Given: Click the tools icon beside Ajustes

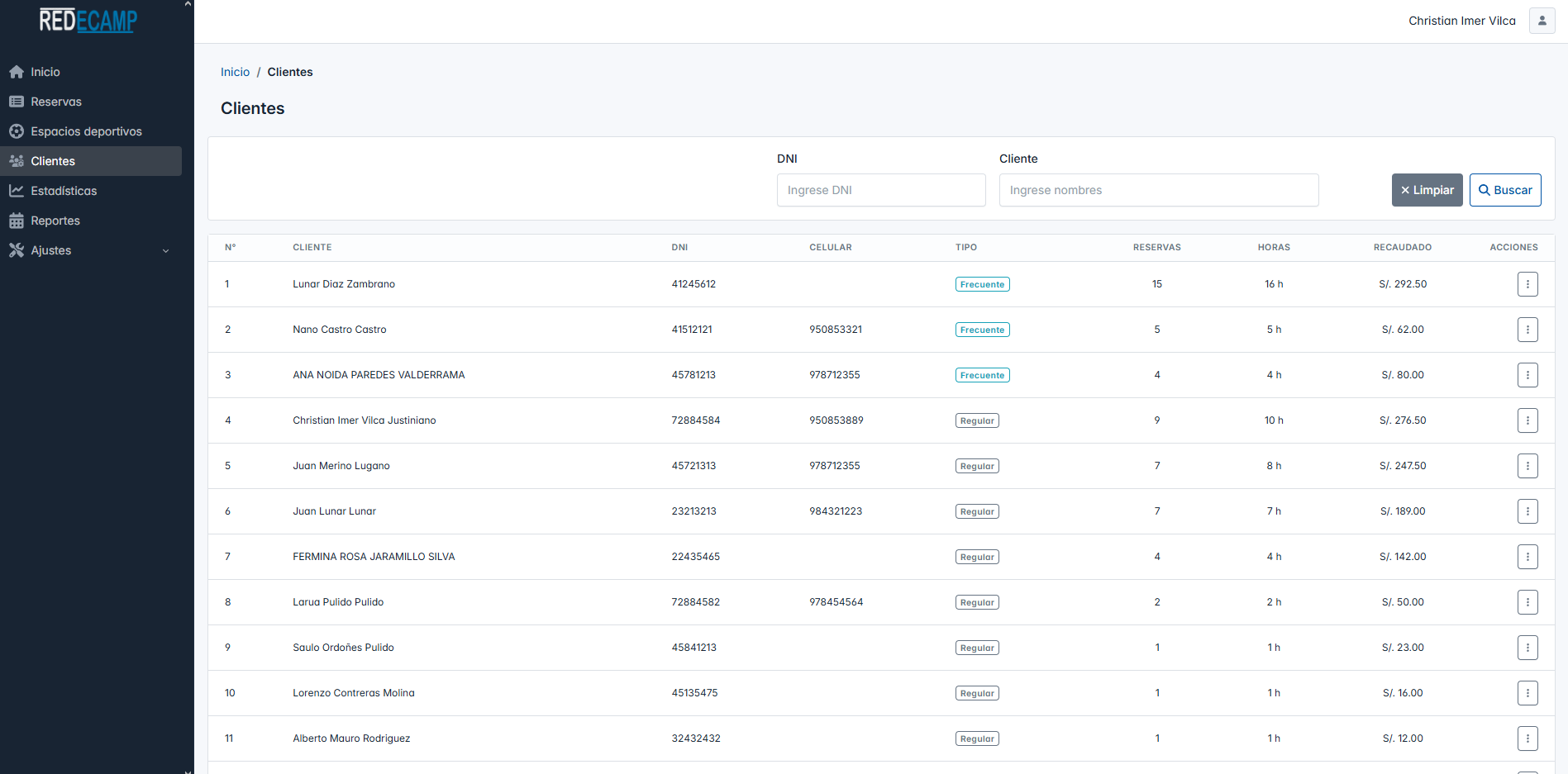Looking at the screenshot, I should 17,250.
